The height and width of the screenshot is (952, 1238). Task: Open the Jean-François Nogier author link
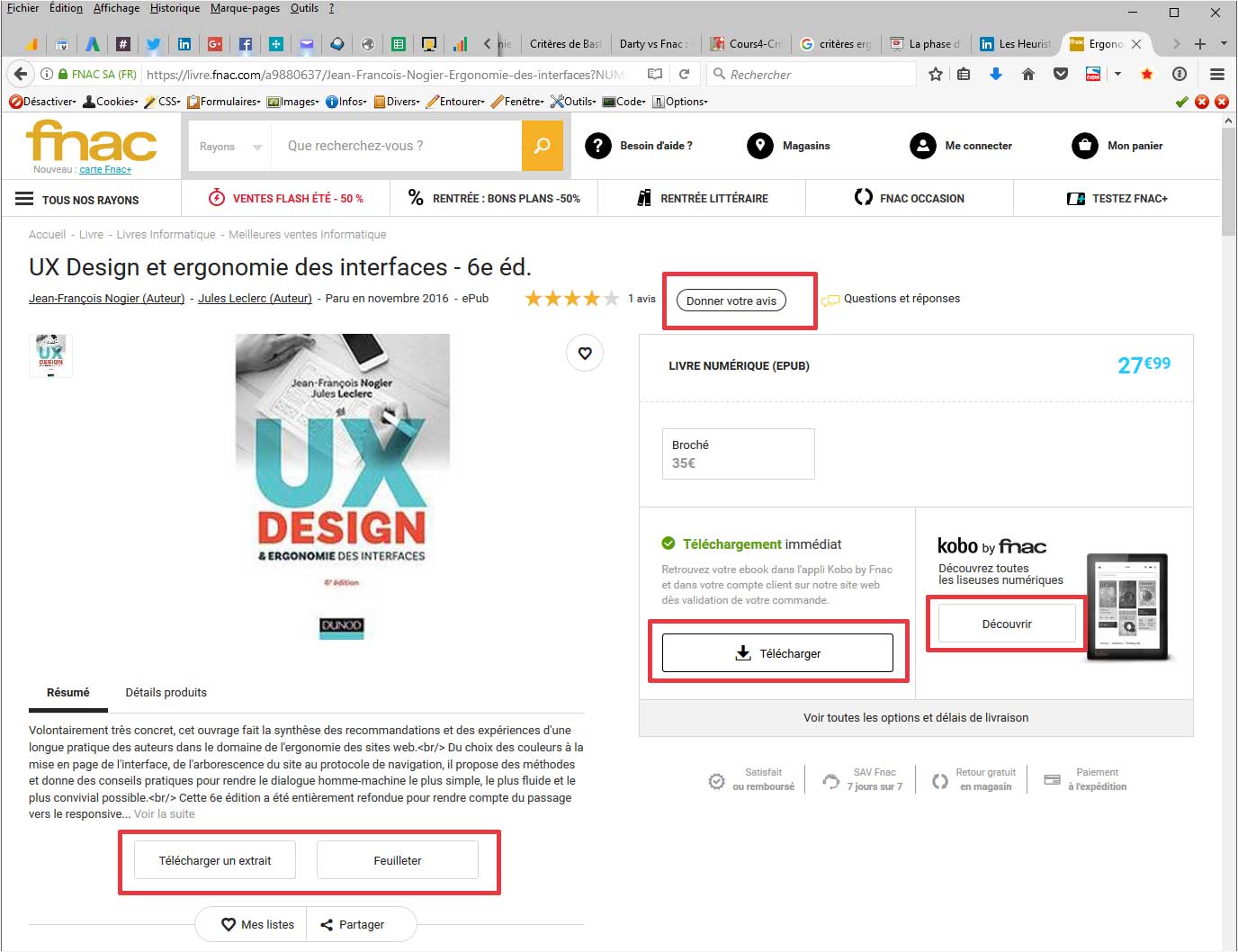point(106,299)
